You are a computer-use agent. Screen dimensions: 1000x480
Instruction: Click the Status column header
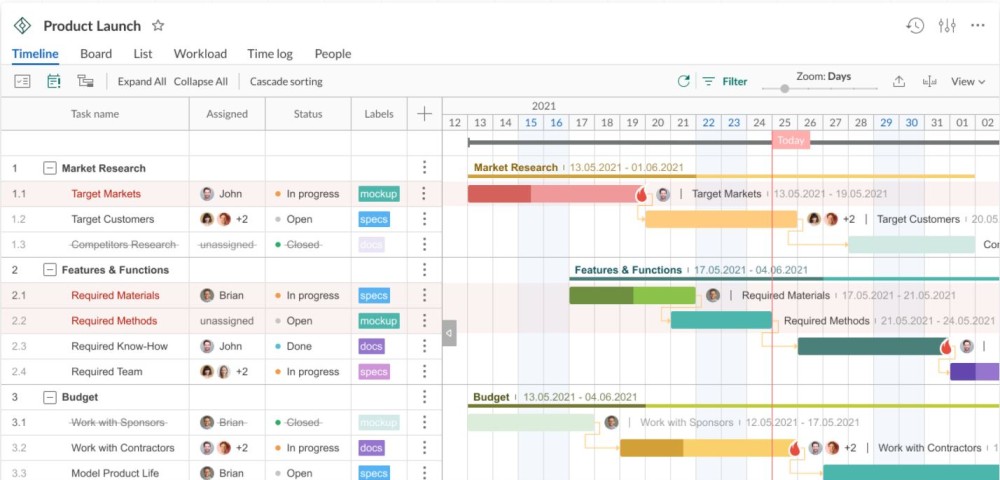point(308,114)
